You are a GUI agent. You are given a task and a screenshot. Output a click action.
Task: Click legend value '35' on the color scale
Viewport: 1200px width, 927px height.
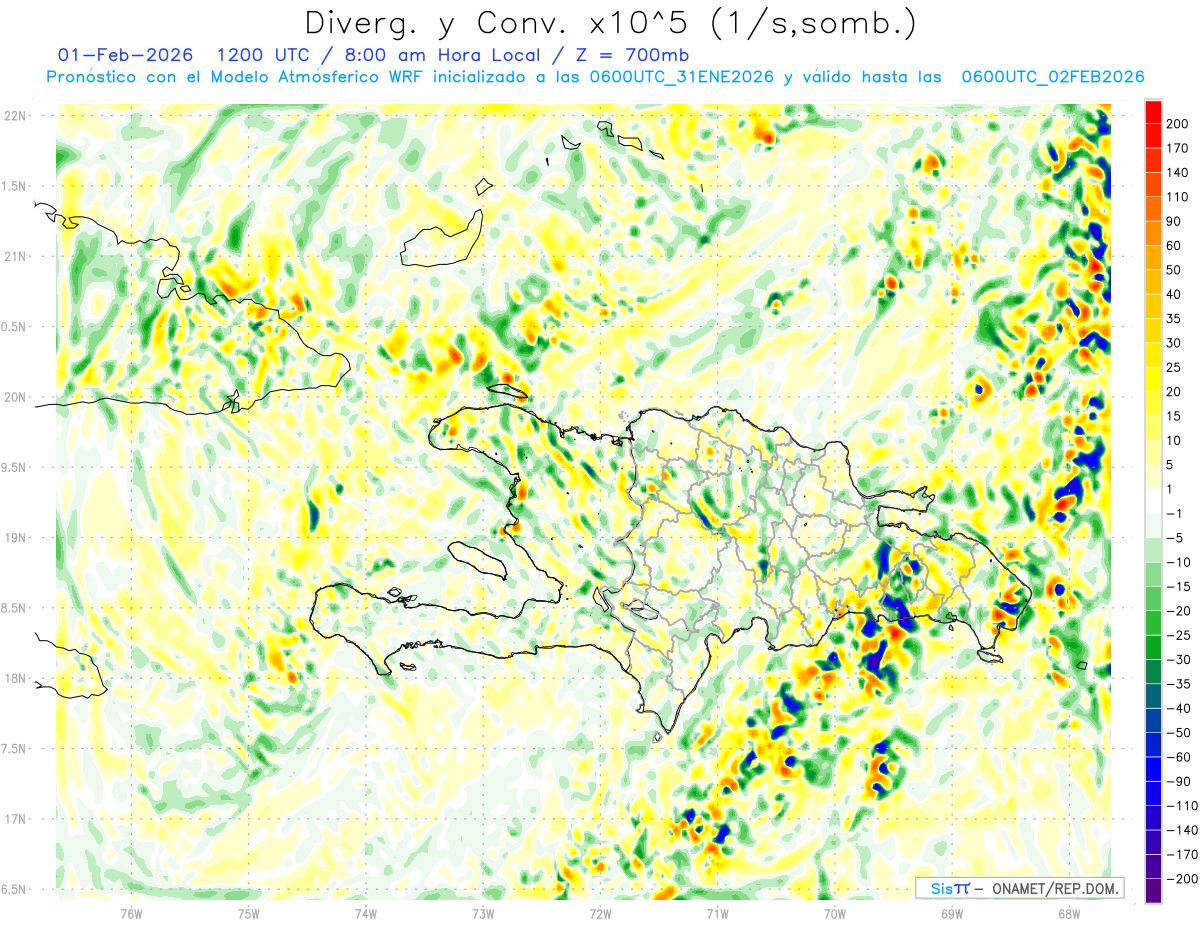pyautogui.click(x=1175, y=319)
